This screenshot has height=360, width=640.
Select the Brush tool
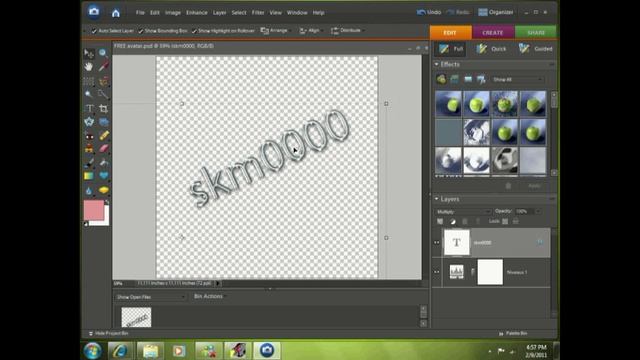click(89, 163)
